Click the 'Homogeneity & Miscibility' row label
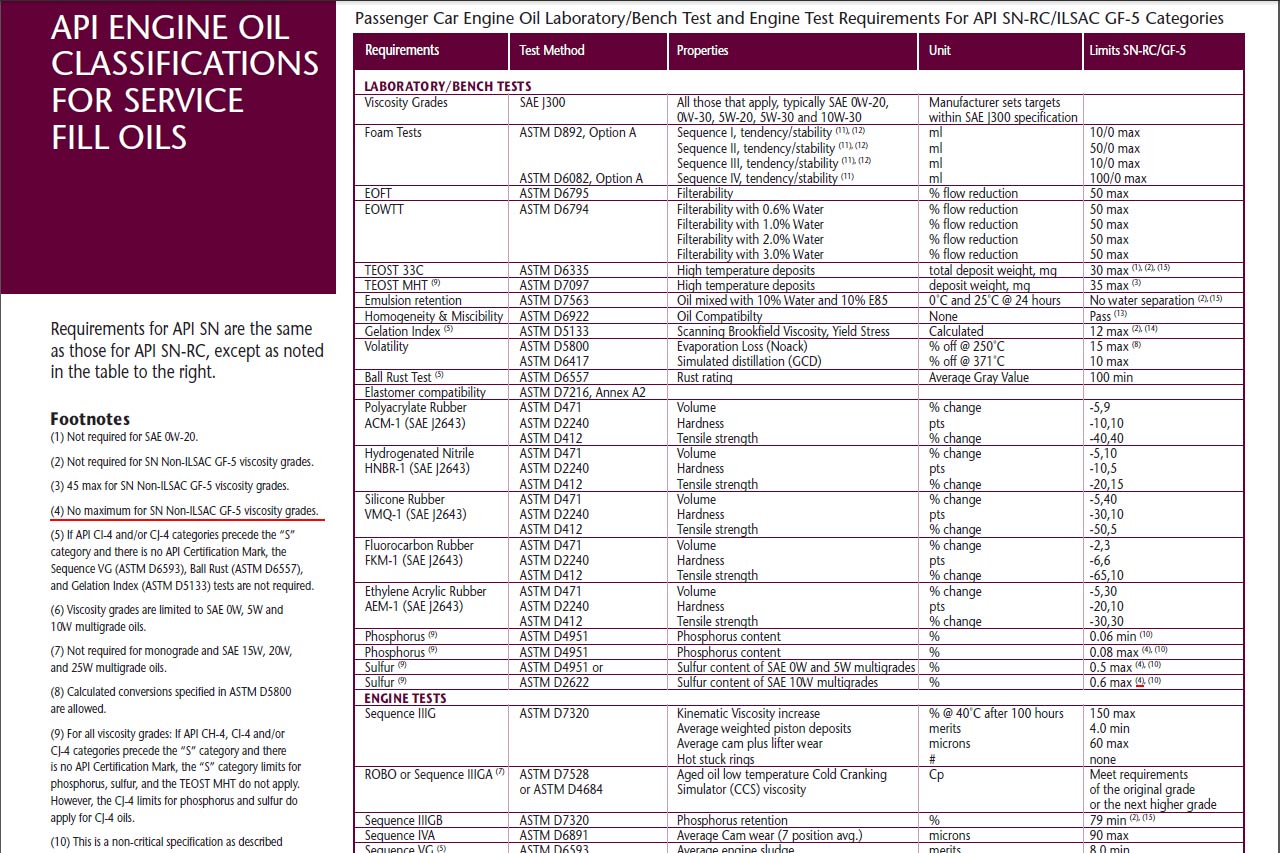1280x853 pixels. [x=434, y=316]
